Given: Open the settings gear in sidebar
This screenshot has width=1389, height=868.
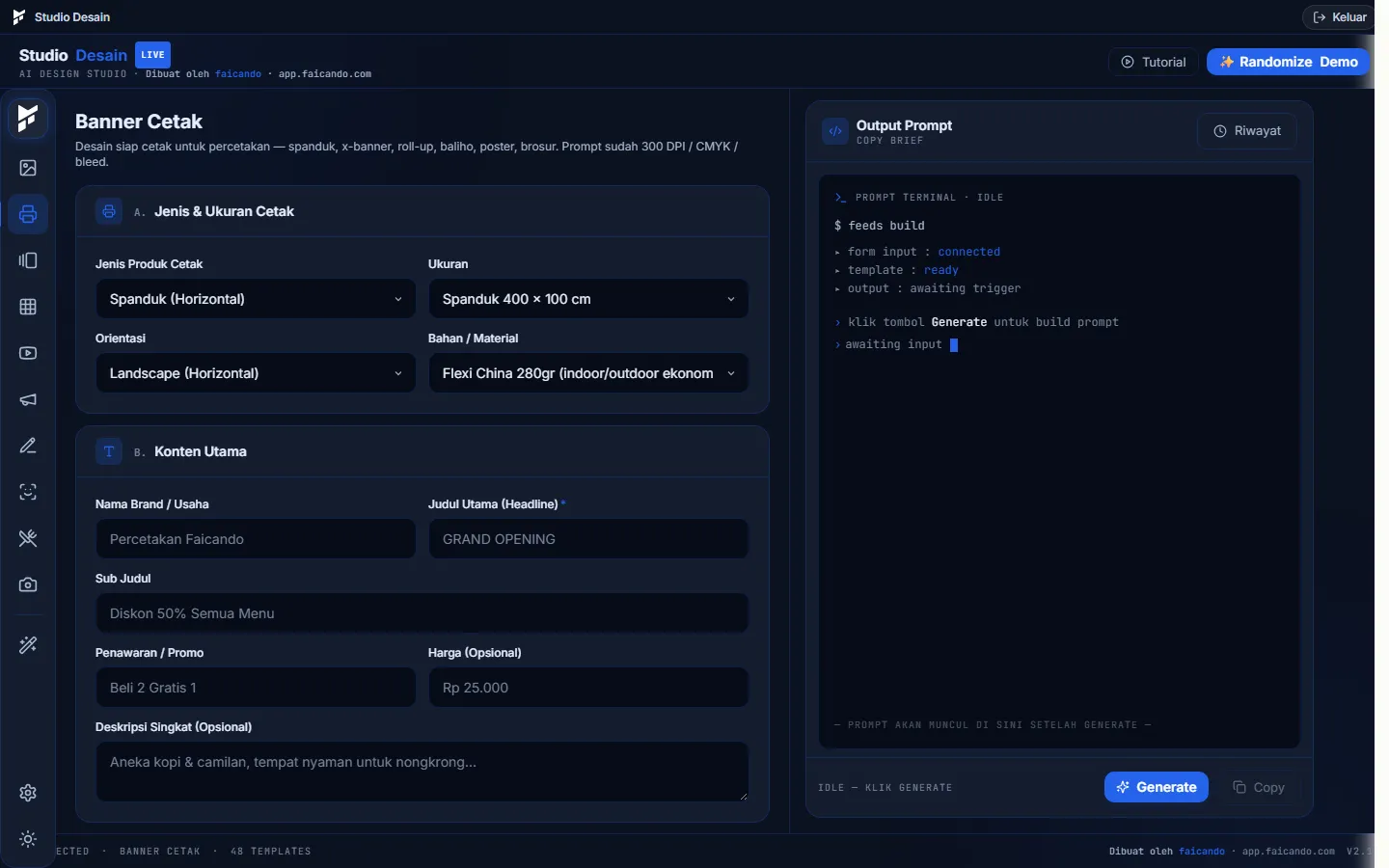Looking at the screenshot, I should click(x=28, y=793).
